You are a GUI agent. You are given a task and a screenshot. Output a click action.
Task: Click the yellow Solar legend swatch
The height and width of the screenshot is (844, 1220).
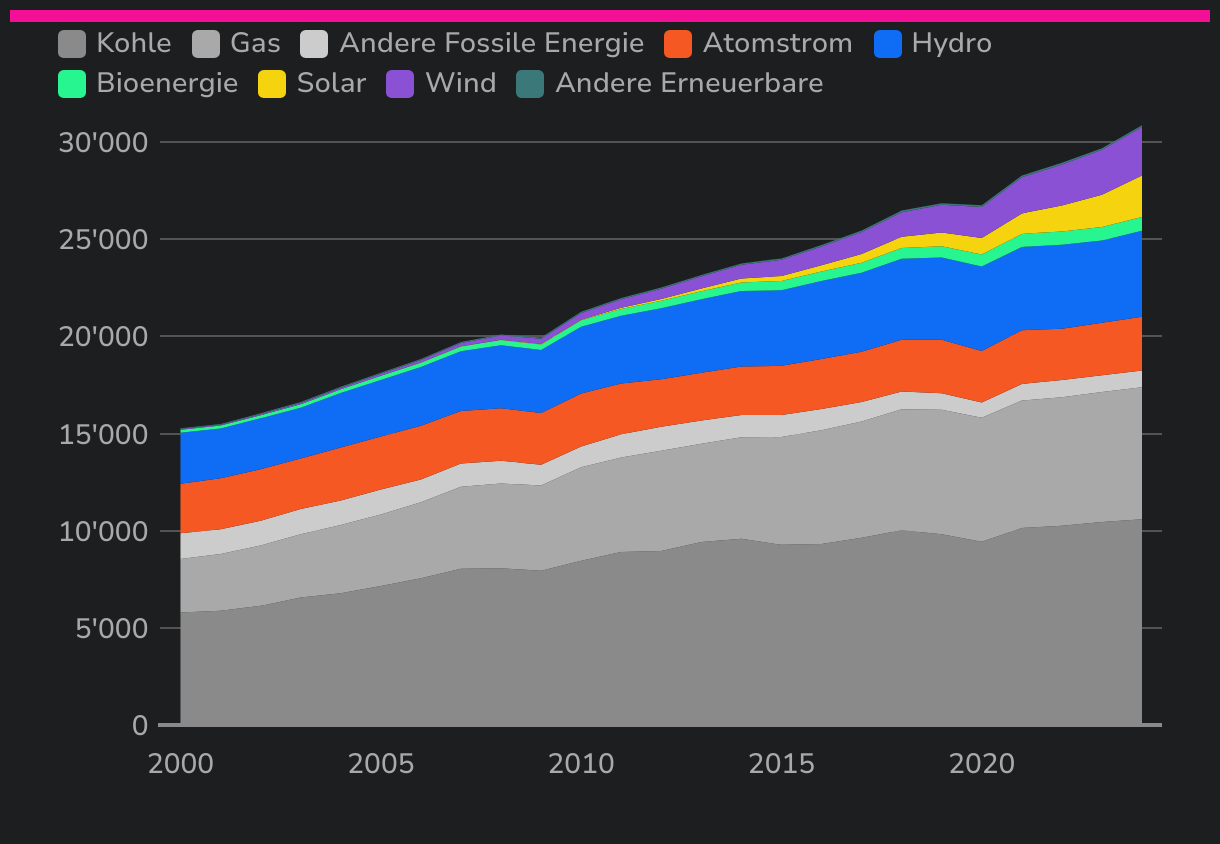[x=272, y=84]
